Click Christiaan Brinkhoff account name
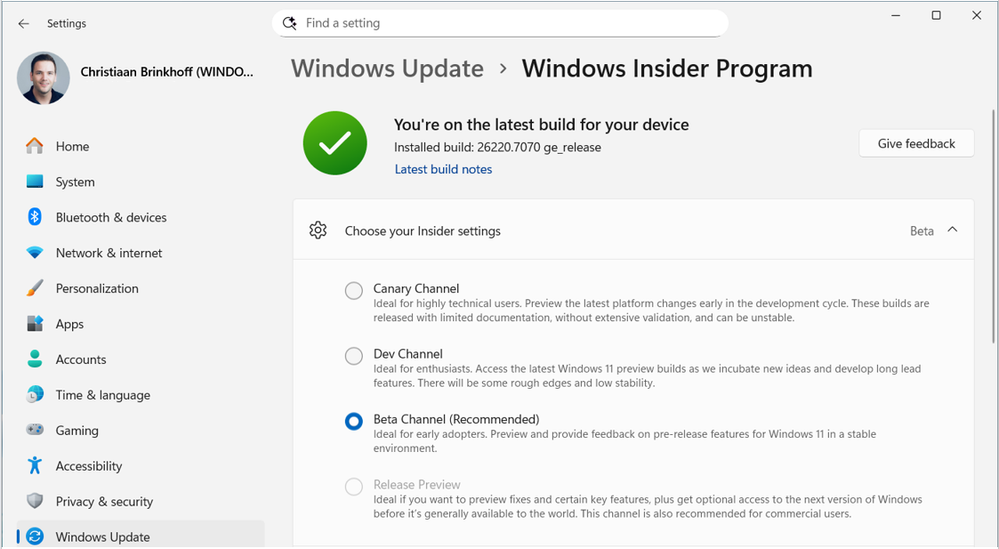The width and height of the screenshot is (999, 549). (167, 72)
